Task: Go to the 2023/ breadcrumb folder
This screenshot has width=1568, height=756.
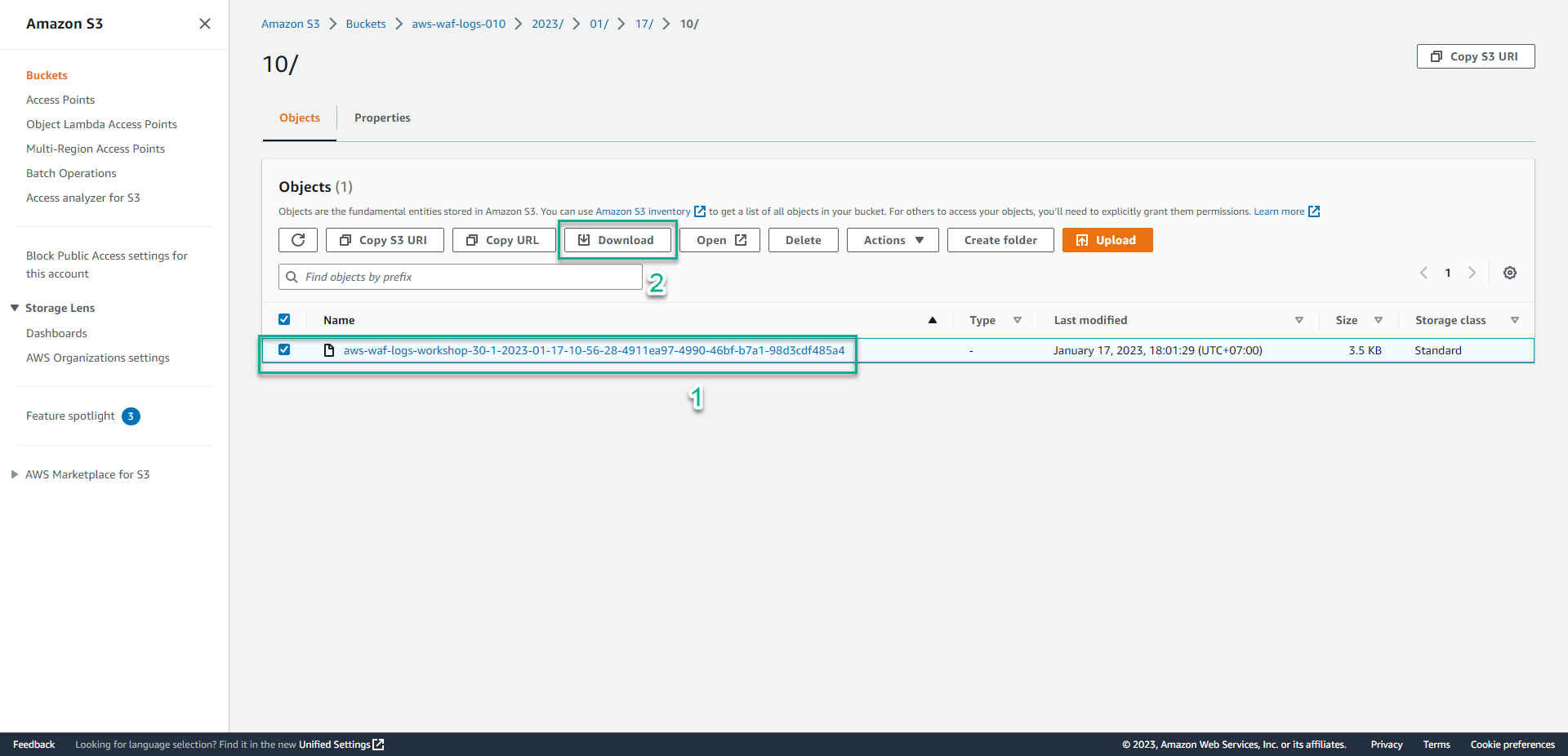Action: [547, 24]
